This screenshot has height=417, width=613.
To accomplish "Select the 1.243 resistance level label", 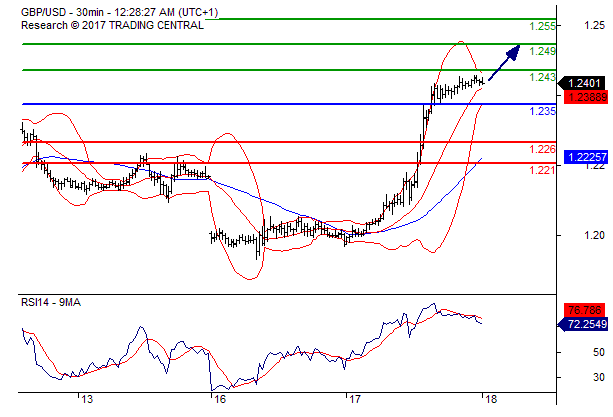I will pyautogui.click(x=542, y=77).
